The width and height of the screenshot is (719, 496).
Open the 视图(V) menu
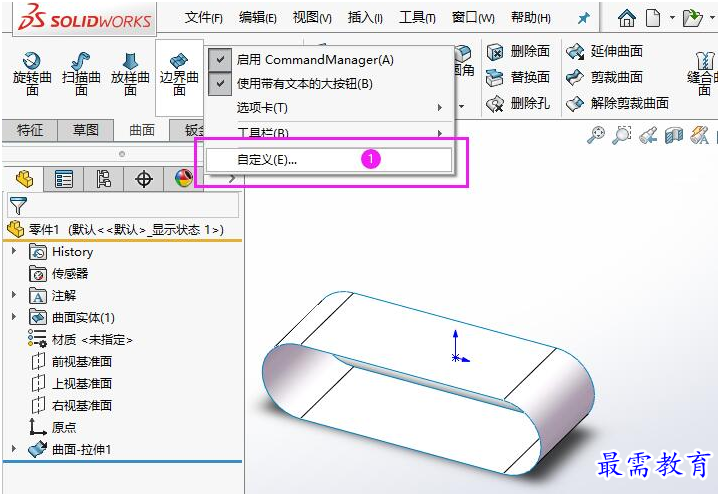pyautogui.click(x=312, y=18)
